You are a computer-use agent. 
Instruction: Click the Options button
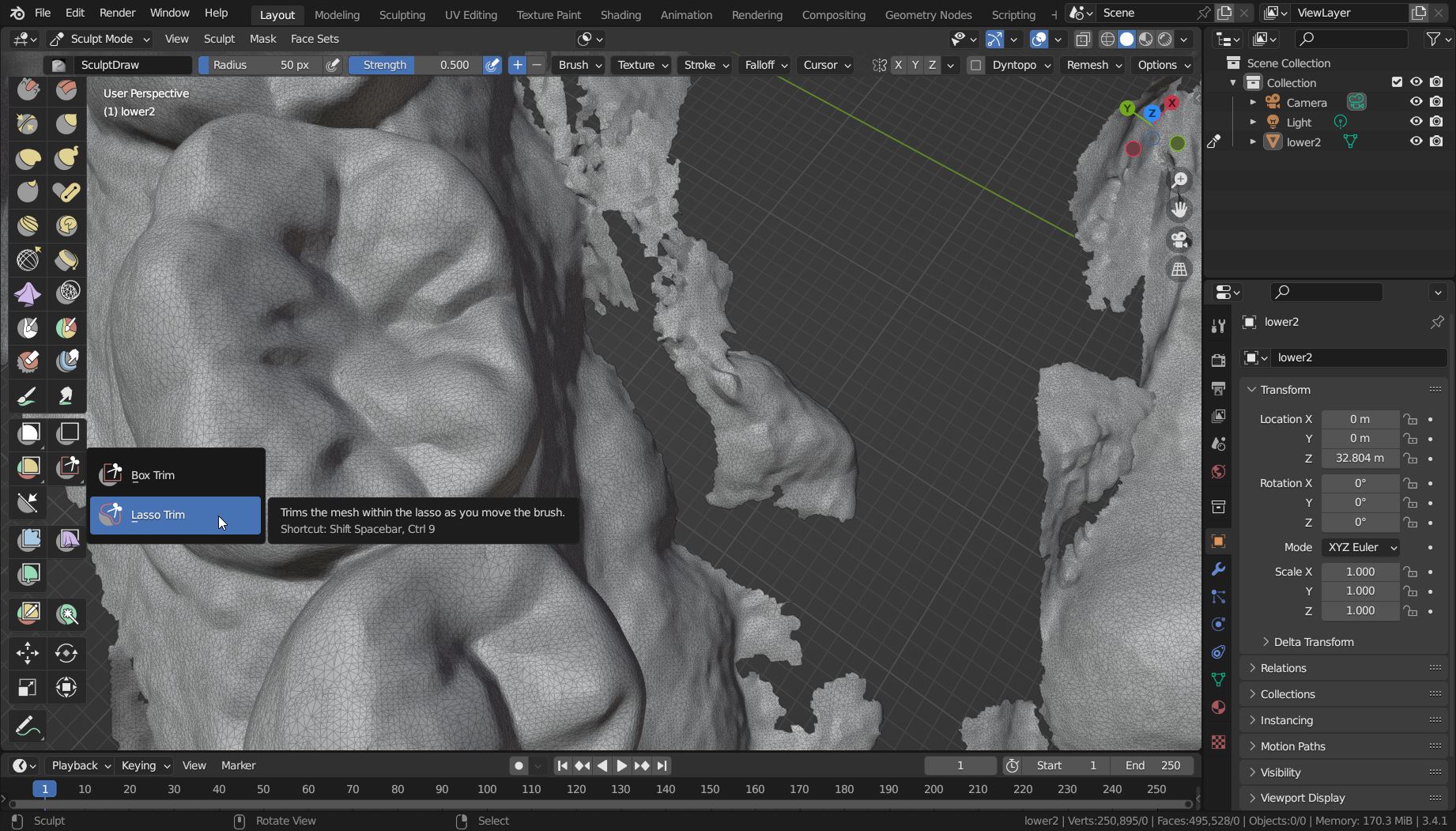1164,65
